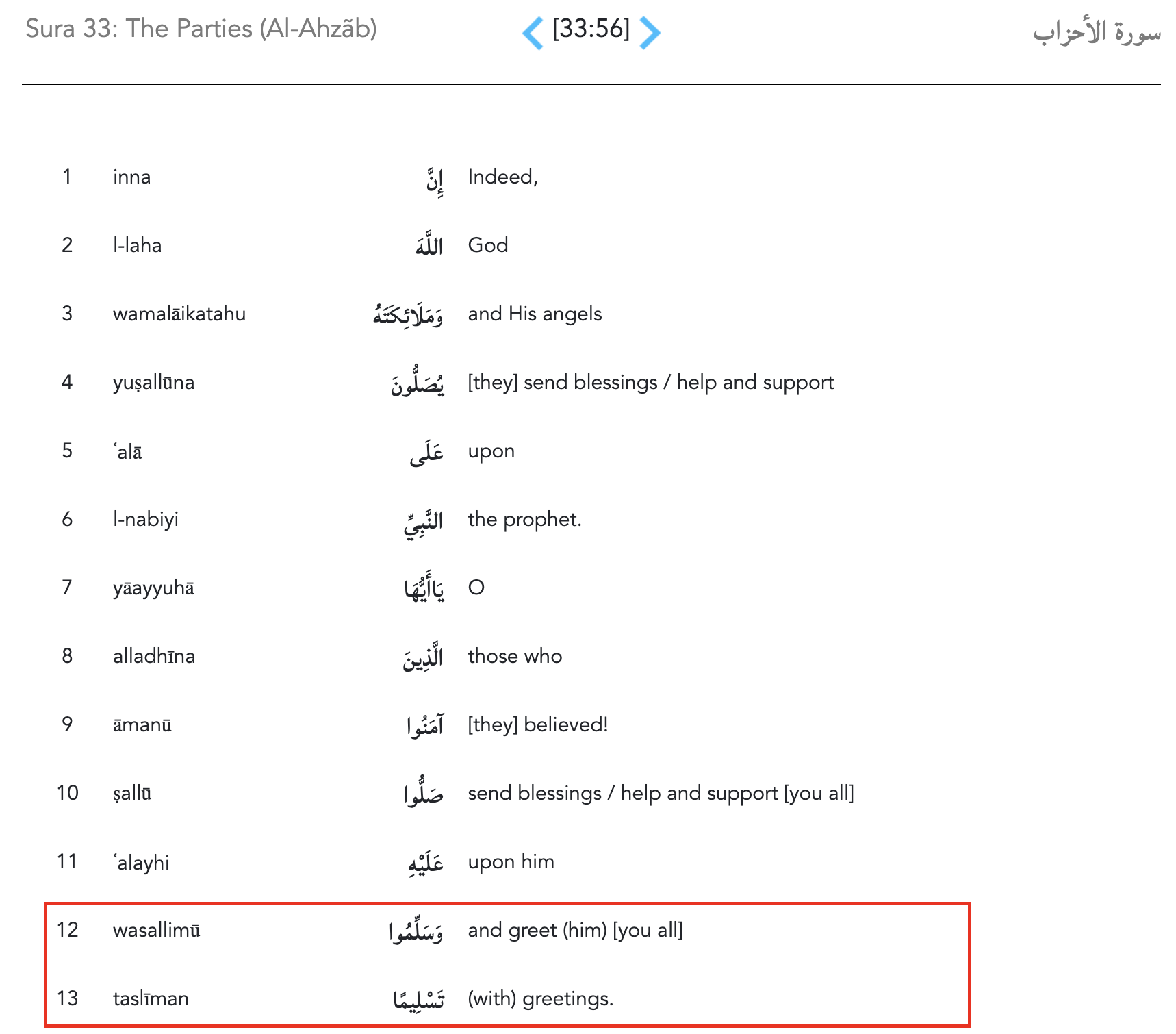Screen dimensions: 1176x1034
Task: Click the transliteration "l-nabiyi"
Action: pos(146,519)
